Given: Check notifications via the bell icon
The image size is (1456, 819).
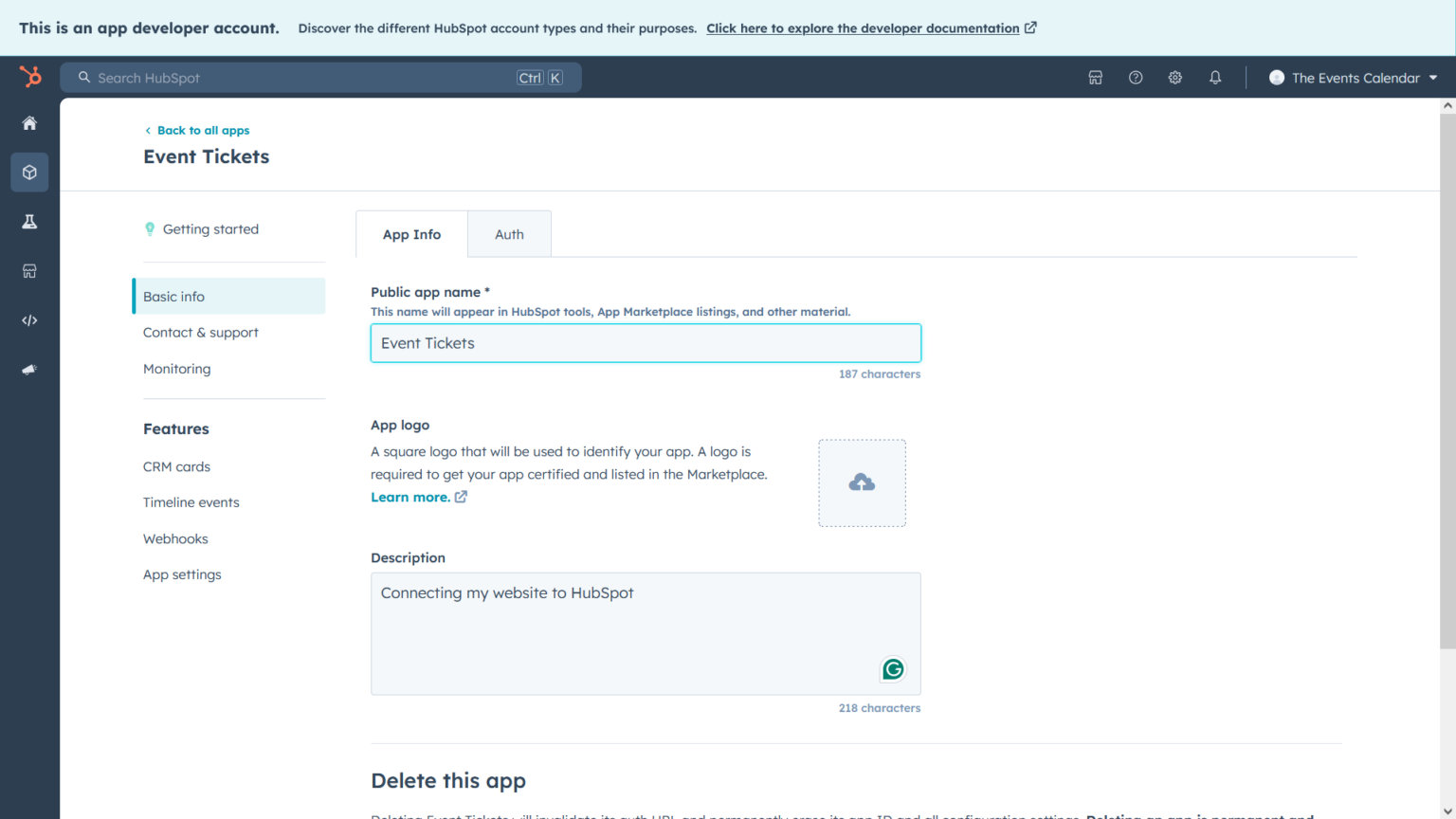Looking at the screenshot, I should point(1214,77).
